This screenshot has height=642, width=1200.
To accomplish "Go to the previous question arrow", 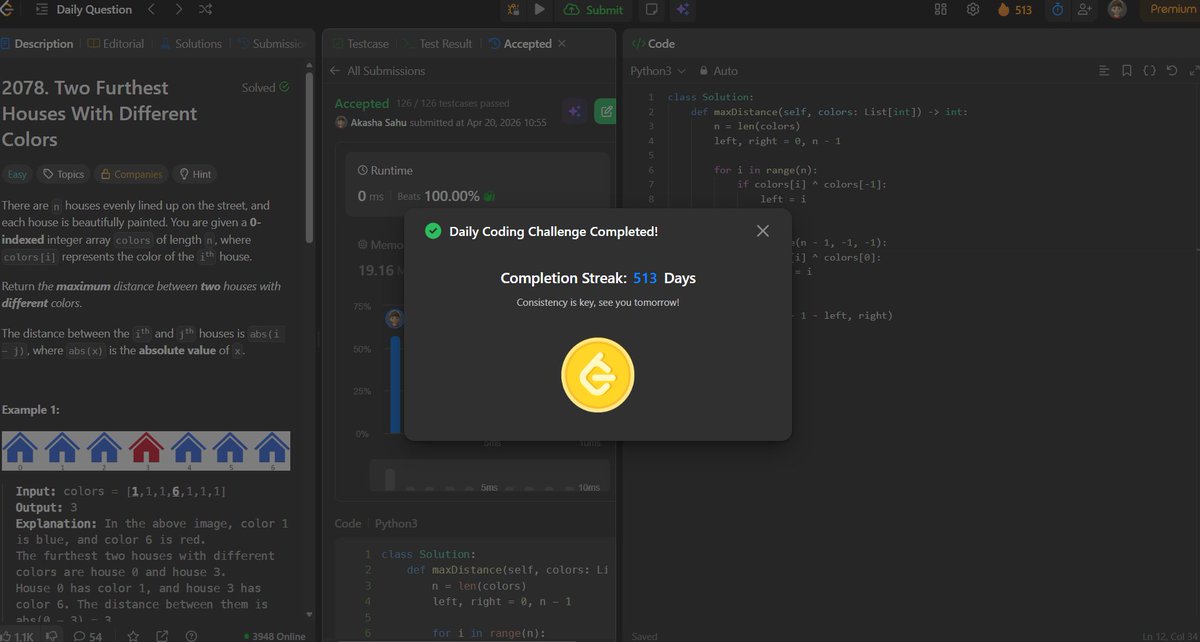I will tap(151, 9).
